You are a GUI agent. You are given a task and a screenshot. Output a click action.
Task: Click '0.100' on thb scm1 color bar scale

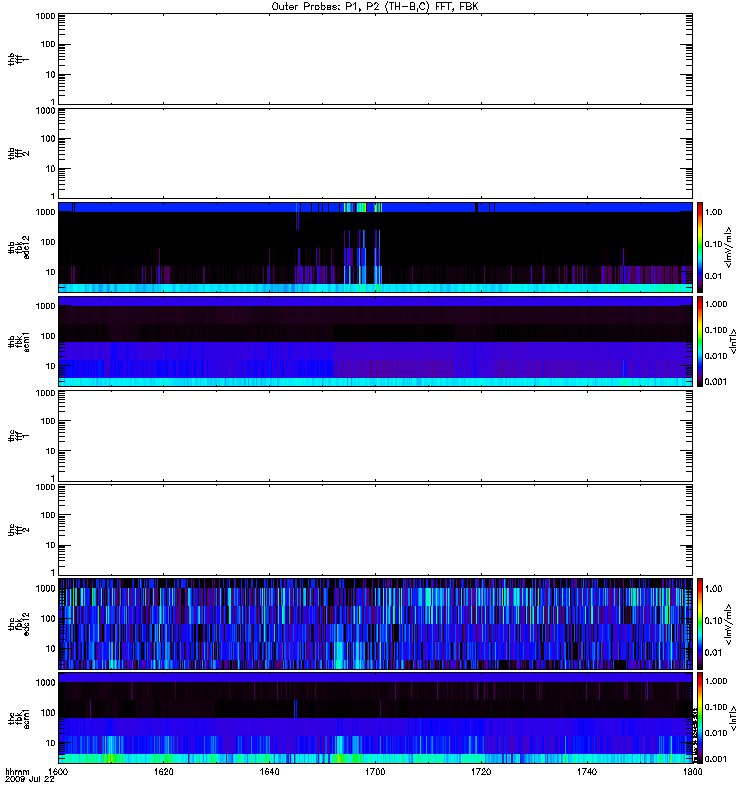coord(716,330)
